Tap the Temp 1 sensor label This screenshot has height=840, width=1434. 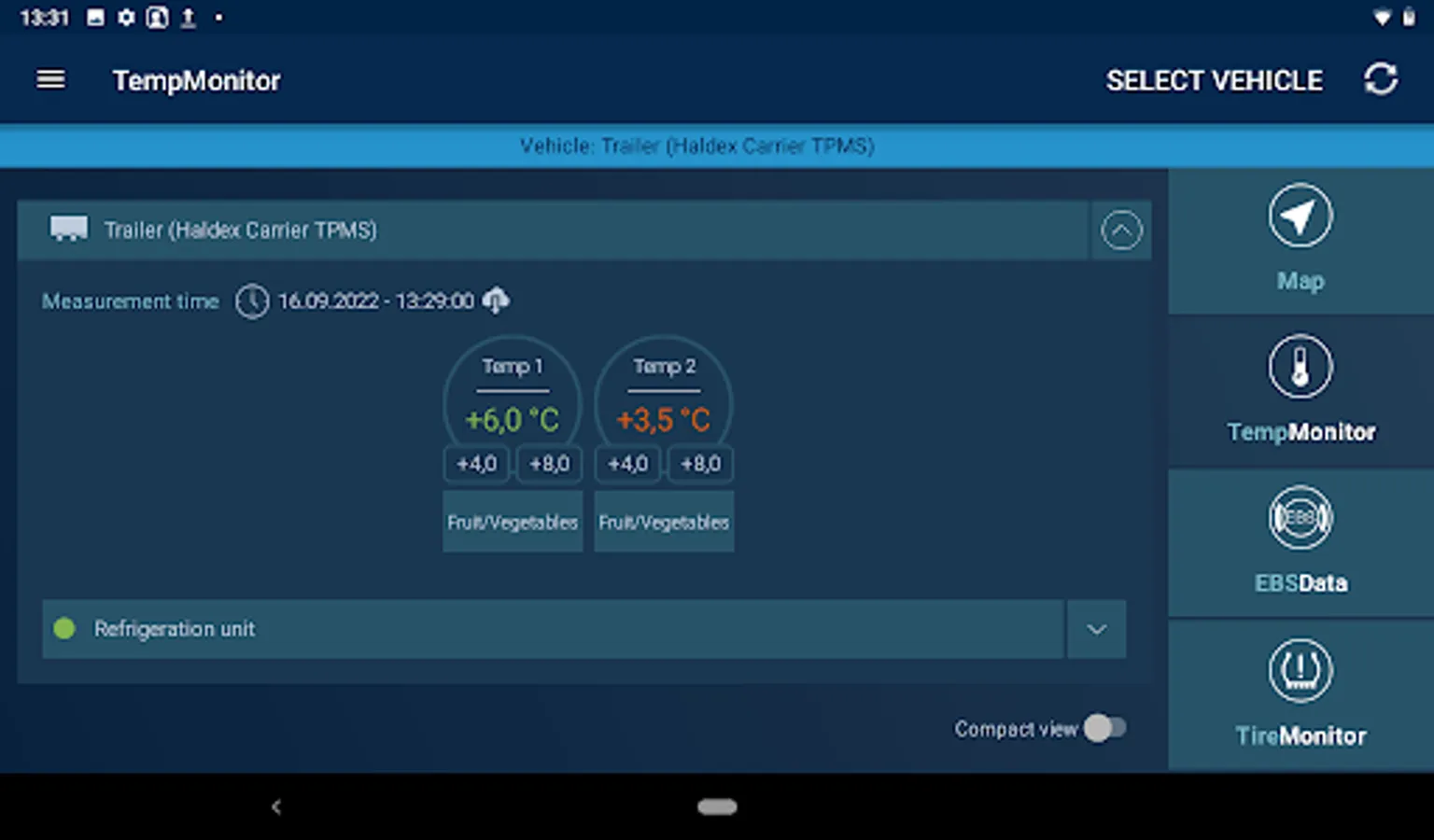(x=513, y=366)
